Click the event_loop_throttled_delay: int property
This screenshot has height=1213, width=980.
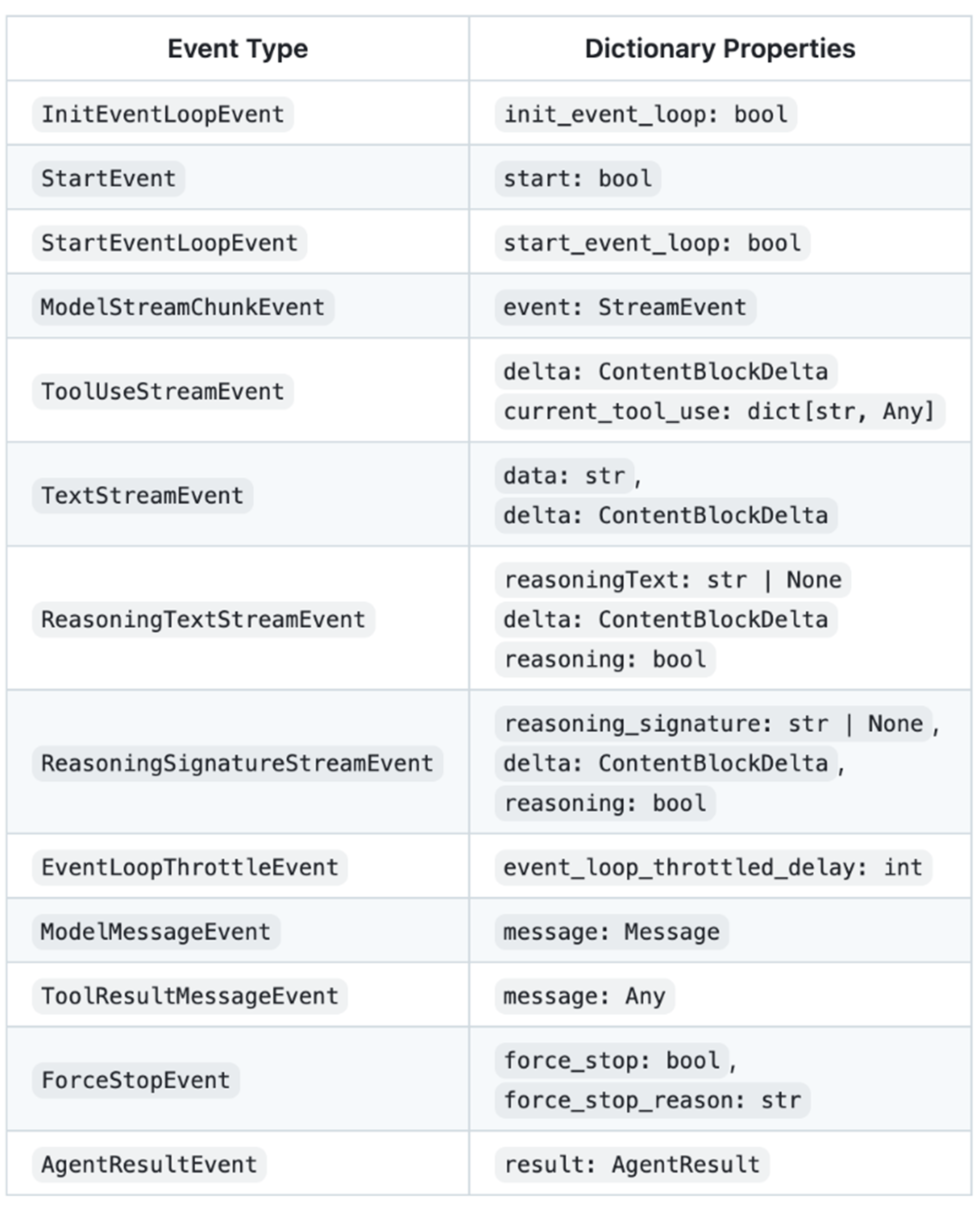[713, 868]
